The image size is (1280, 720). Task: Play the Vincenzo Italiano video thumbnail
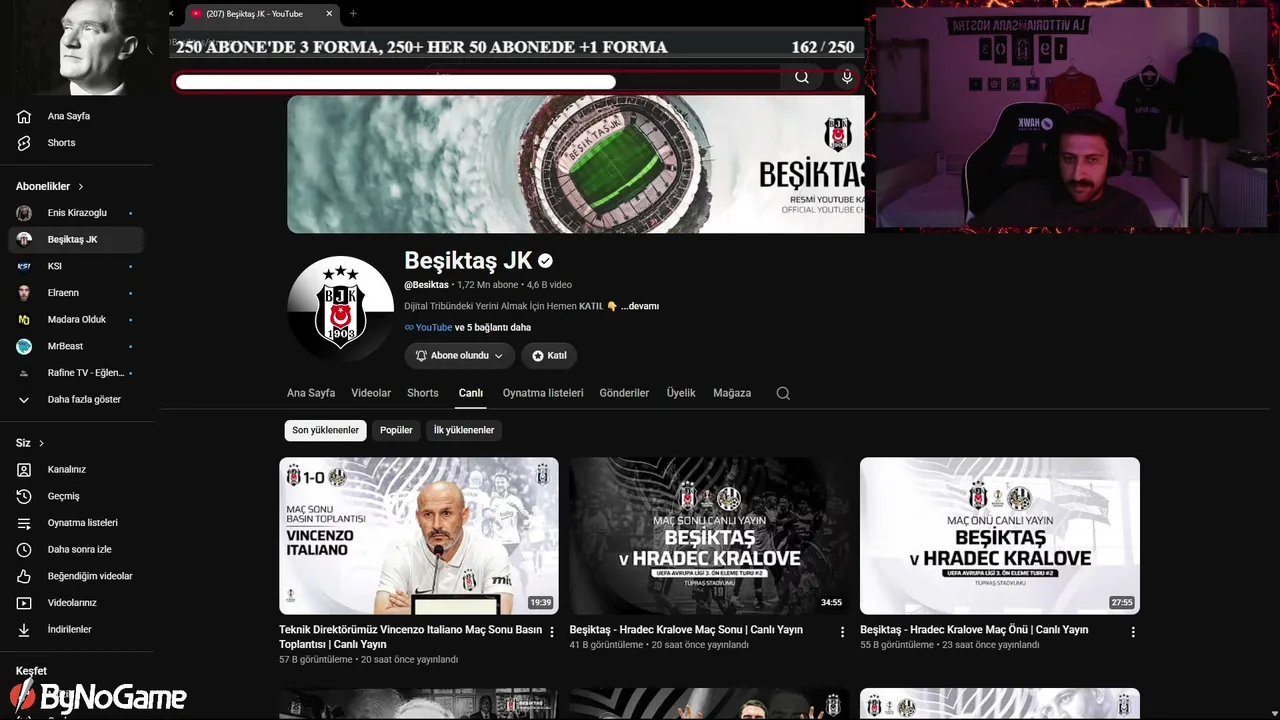coord(419,536)
